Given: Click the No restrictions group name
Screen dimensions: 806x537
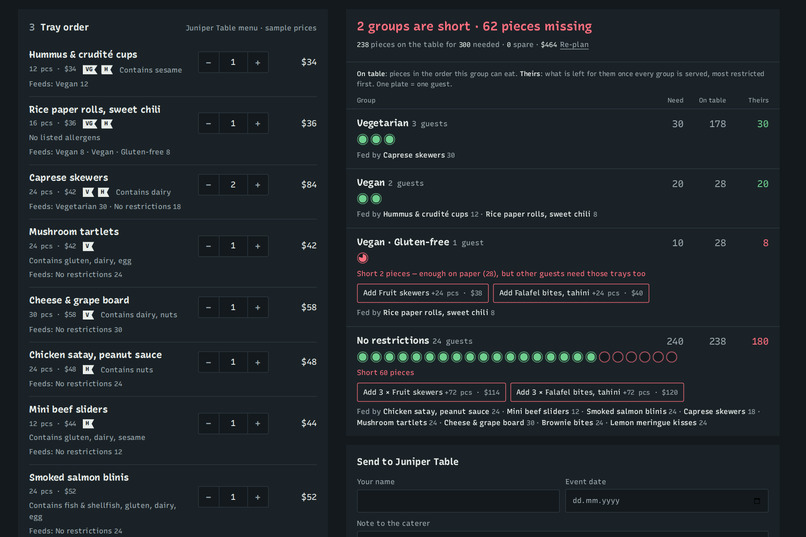Looking at the screenshot, I should click(393, 341).
